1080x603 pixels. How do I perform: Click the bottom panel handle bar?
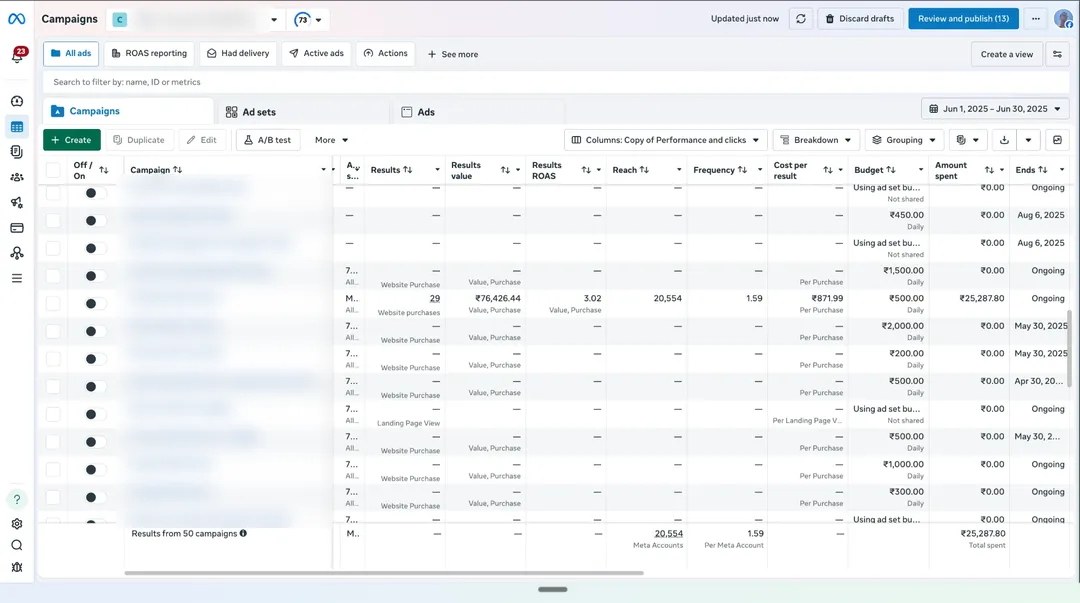click(552, 589)
